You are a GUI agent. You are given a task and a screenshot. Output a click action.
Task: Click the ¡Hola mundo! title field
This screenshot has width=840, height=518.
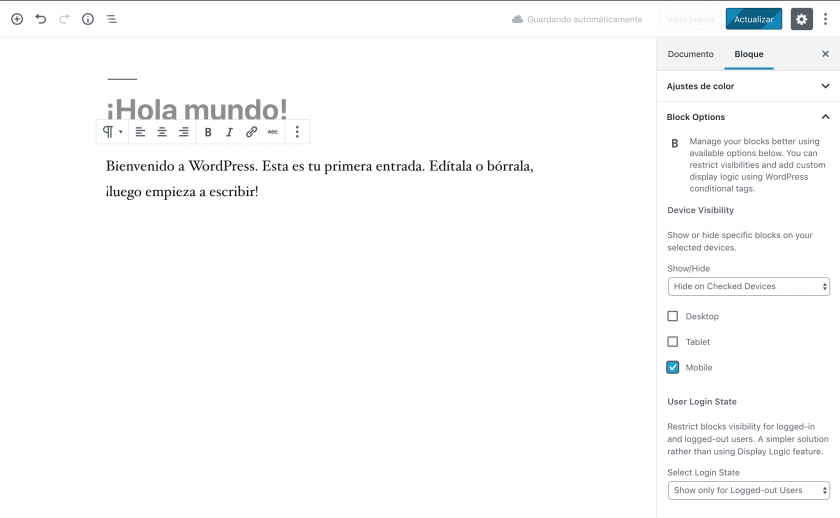click(197, 109)
